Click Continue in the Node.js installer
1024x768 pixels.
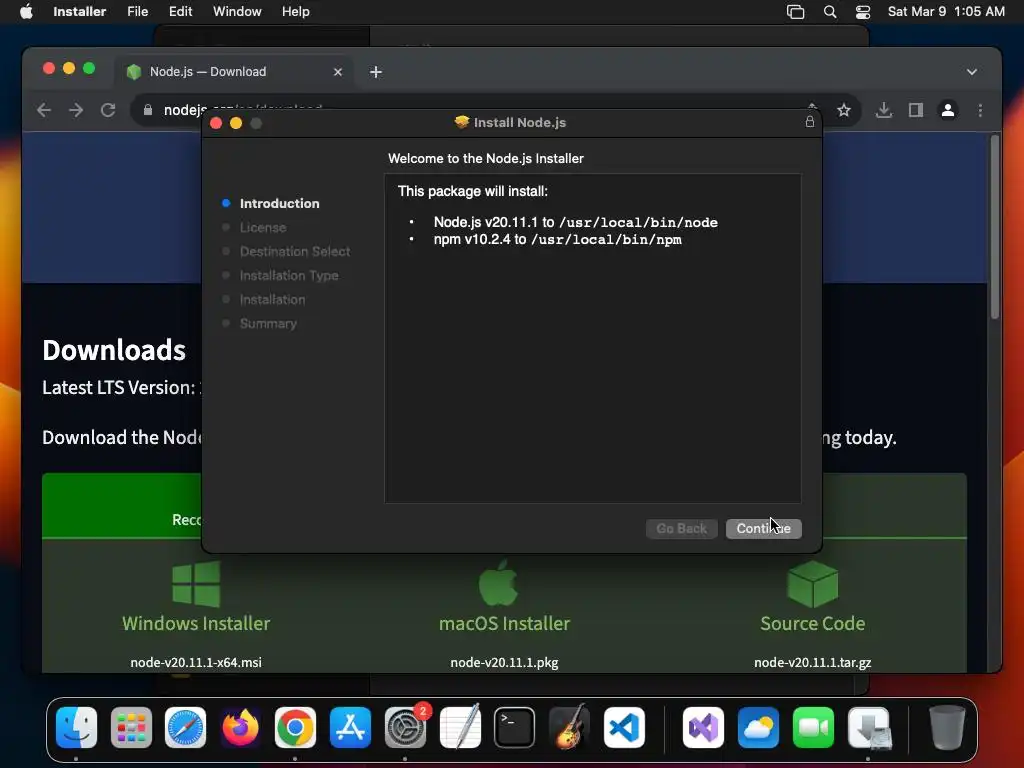(x=763, y=528)
